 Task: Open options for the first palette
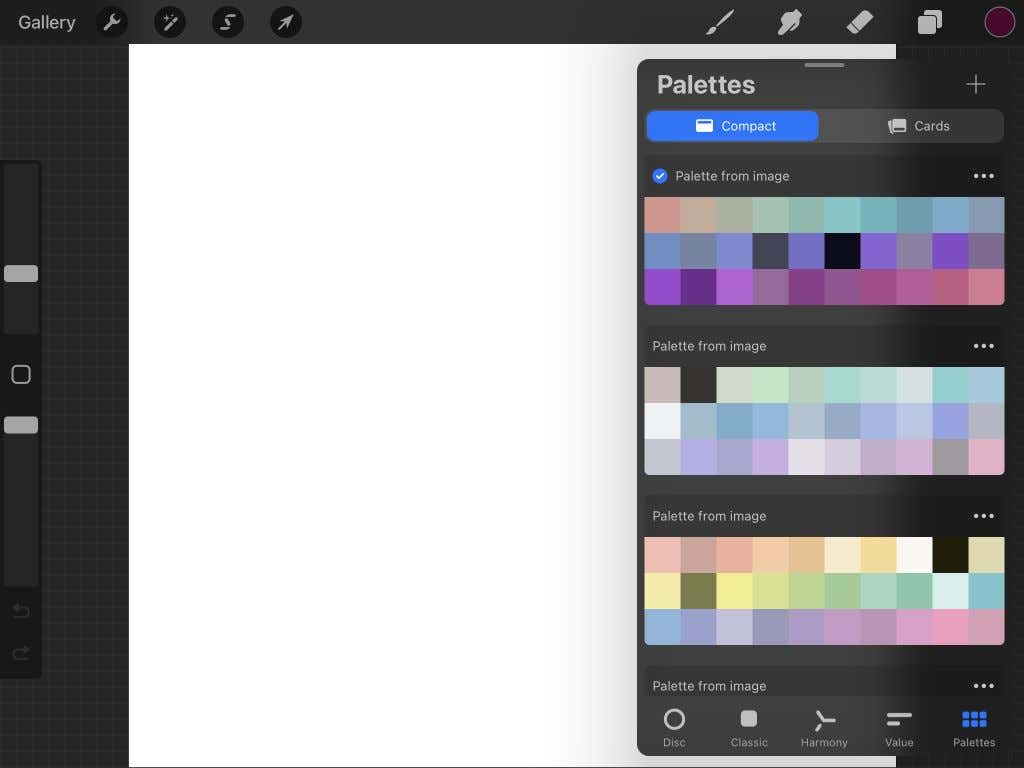[x=984, y=176]
